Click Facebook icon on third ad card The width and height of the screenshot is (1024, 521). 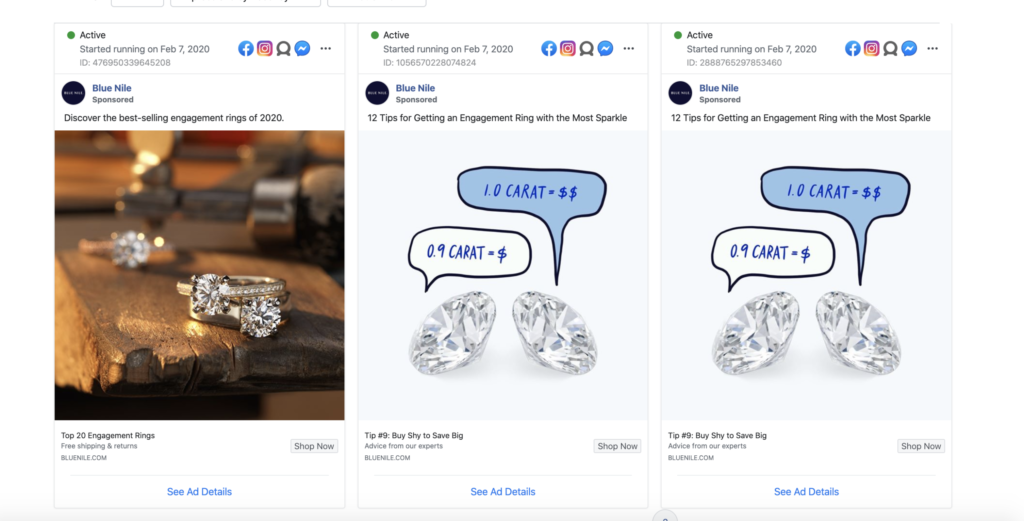pyautogui.click(x=852, y=48)
